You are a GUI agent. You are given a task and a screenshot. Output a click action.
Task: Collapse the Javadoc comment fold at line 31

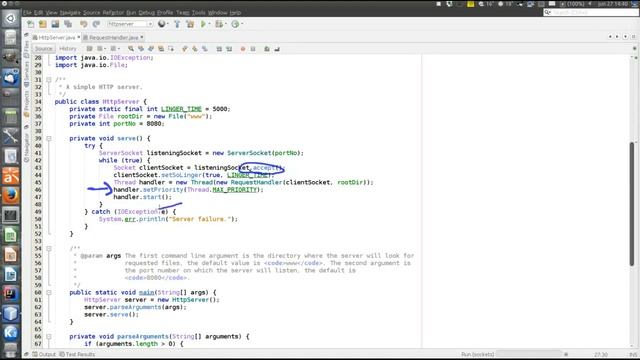click(49, 80)
